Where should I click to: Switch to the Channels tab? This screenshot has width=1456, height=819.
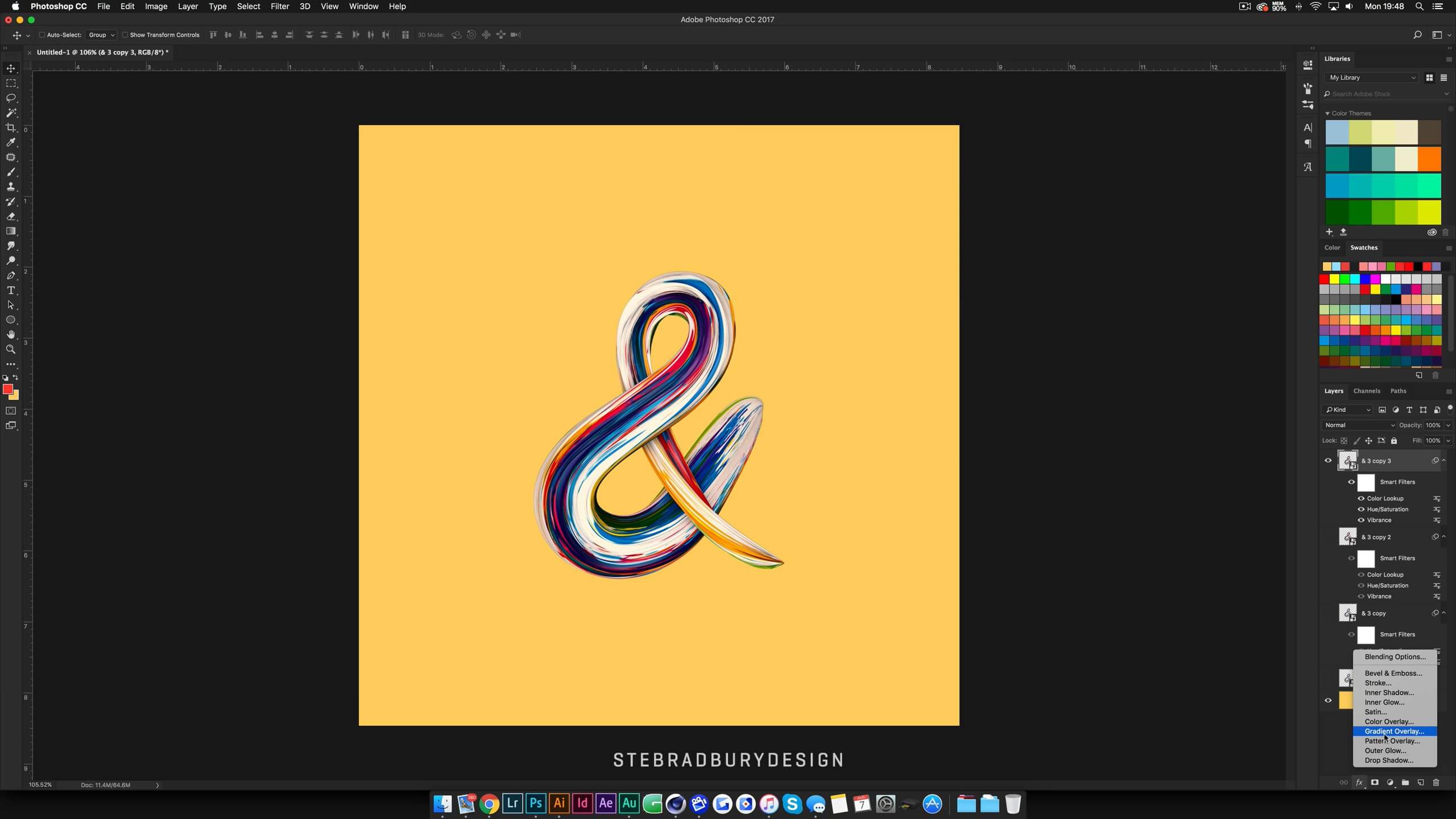pos(1366,391)
